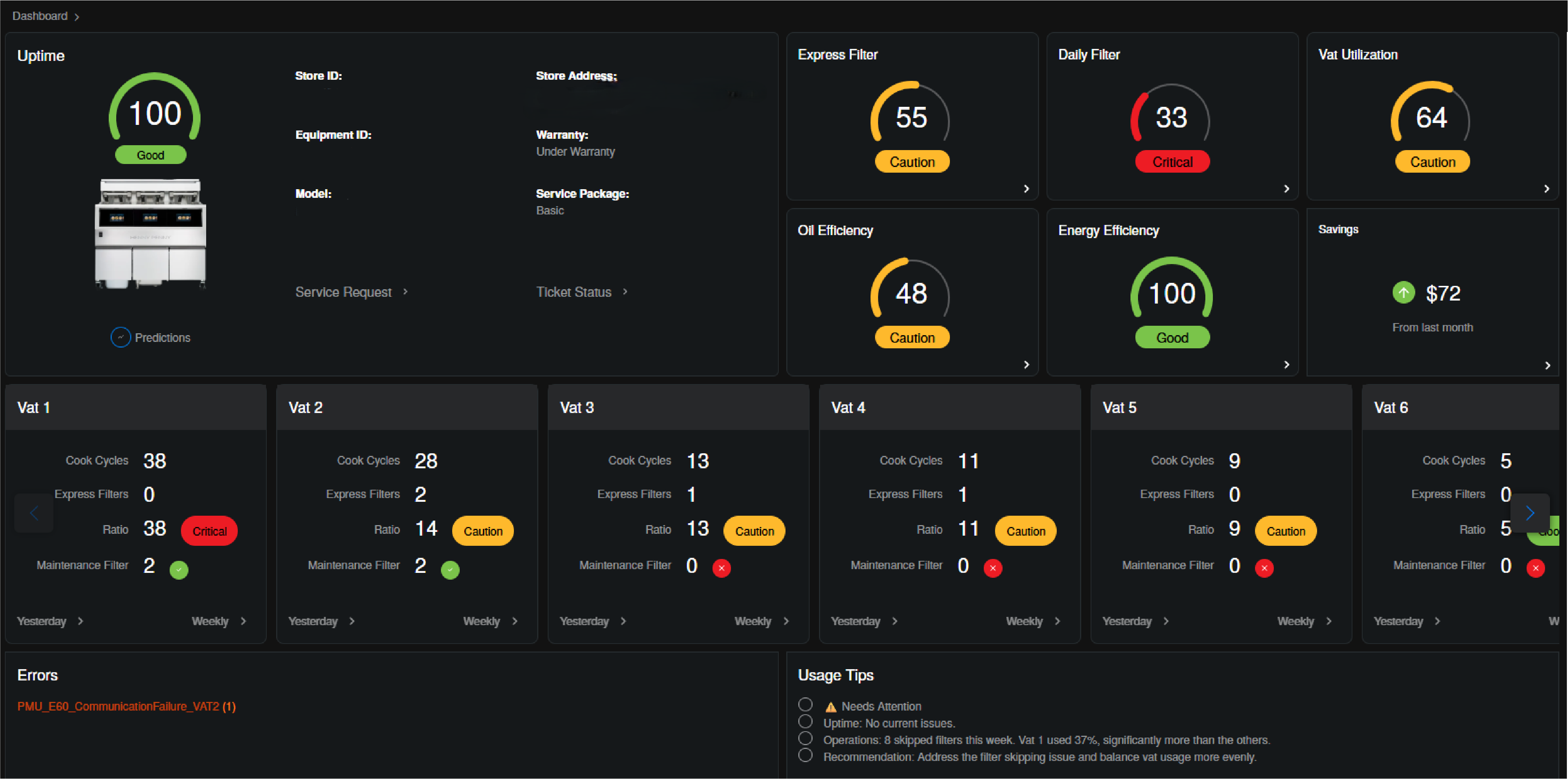Click the Needs Attention warning icon
Screen dimensions: 1568x779
coord(830,707)
